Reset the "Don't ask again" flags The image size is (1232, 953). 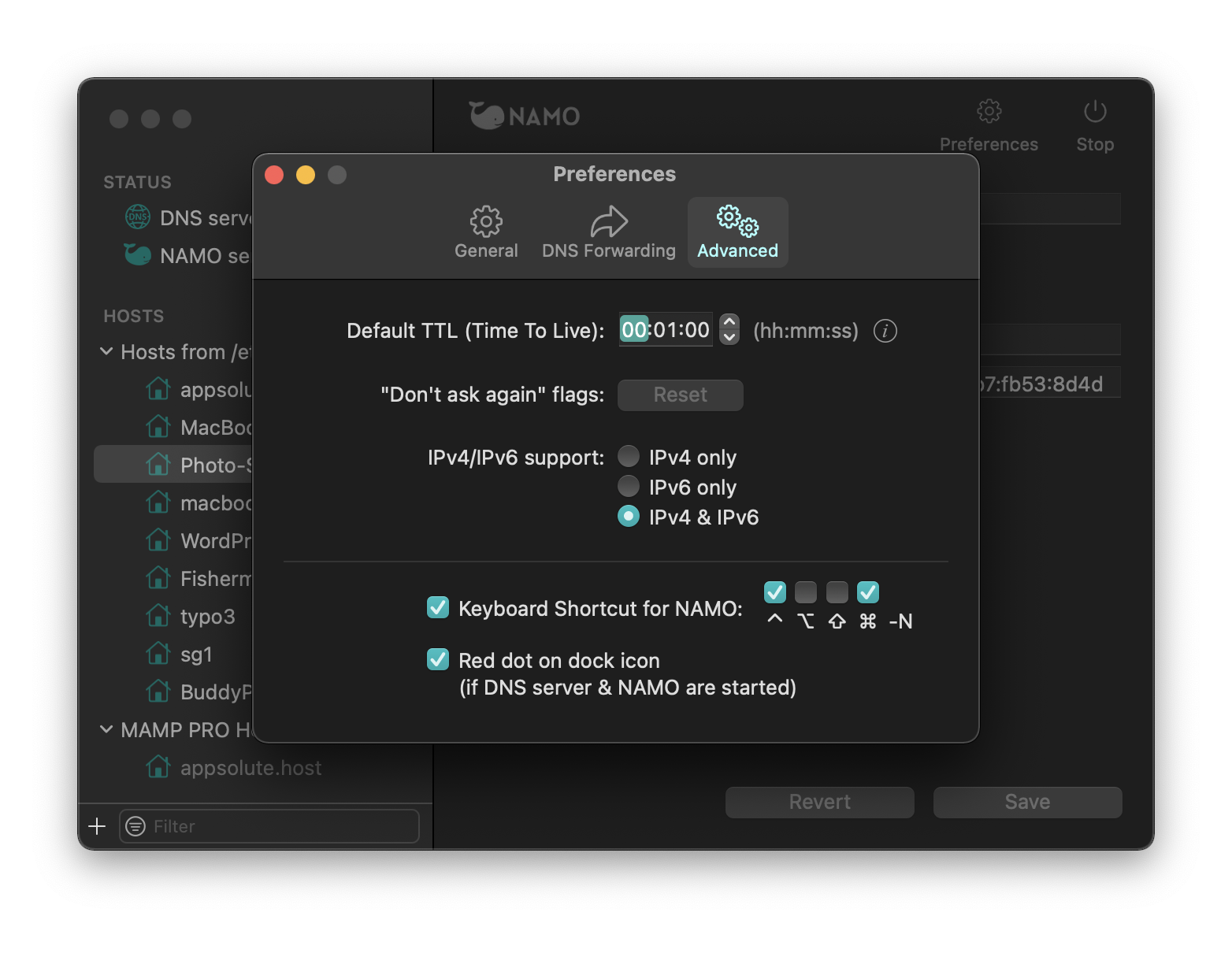click(681, 395)
